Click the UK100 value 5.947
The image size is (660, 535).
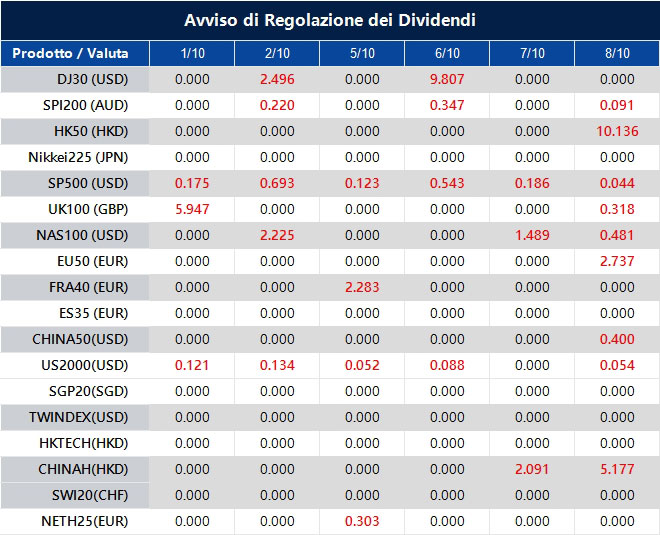click(x=192, y=209)
